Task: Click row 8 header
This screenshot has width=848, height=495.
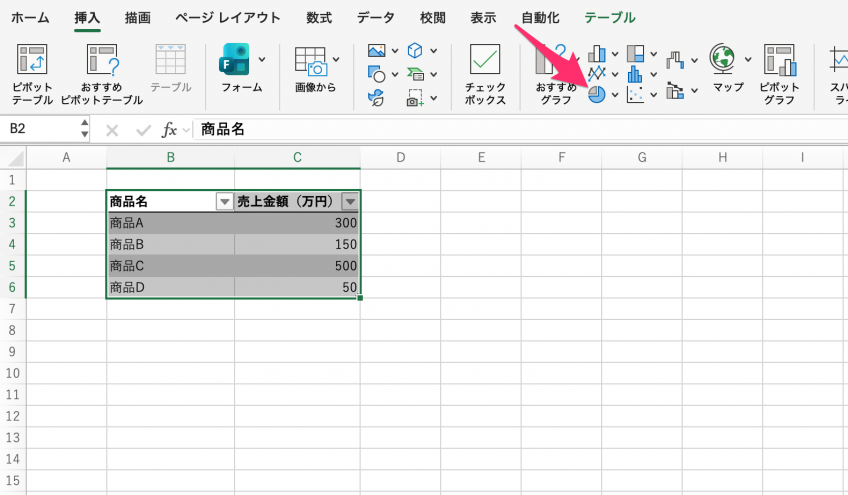Action: 12,330
